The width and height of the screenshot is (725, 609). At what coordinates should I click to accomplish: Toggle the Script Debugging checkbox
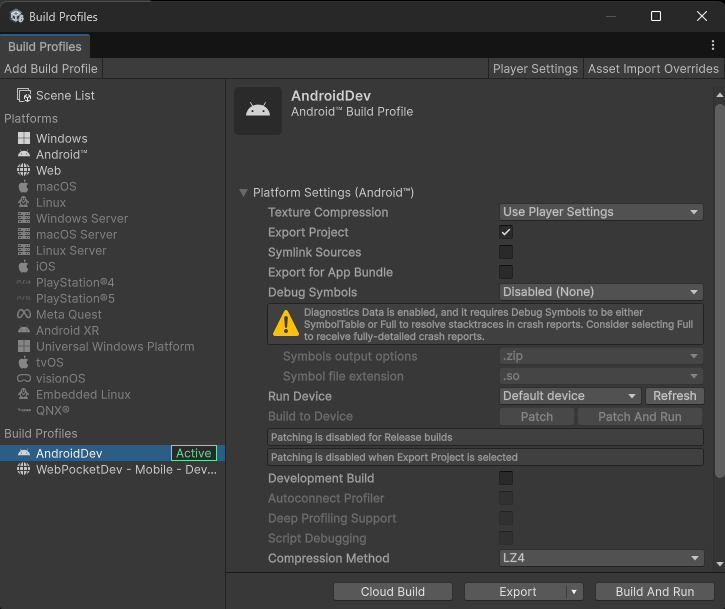tap(506, 538)
